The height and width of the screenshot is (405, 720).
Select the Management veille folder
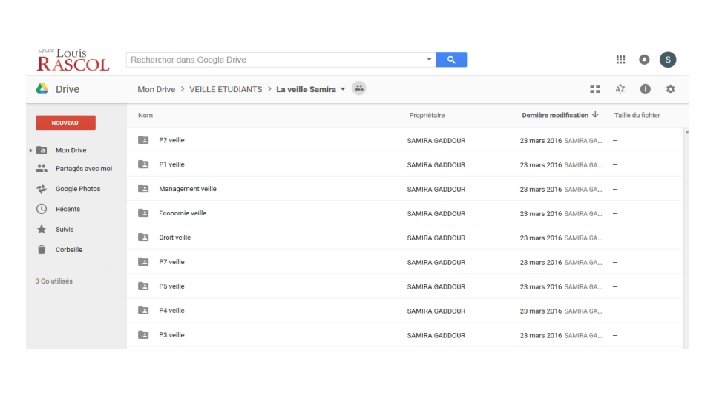click(188, 188)
